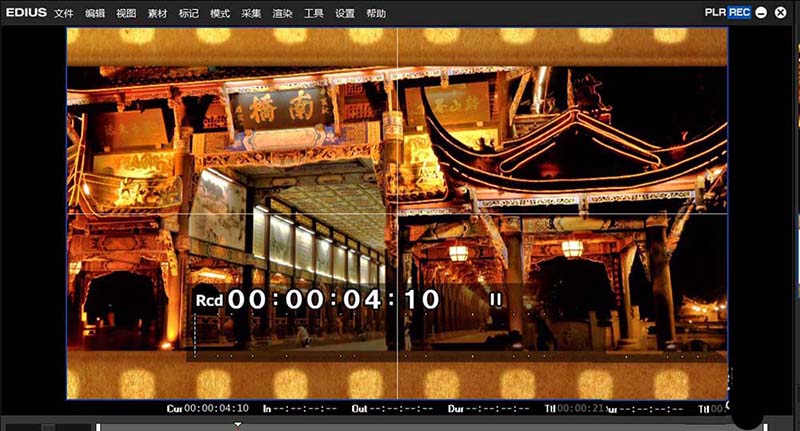Open the 文件 menu
Viewport: 800px width, 431px height.
click(64, 13)
